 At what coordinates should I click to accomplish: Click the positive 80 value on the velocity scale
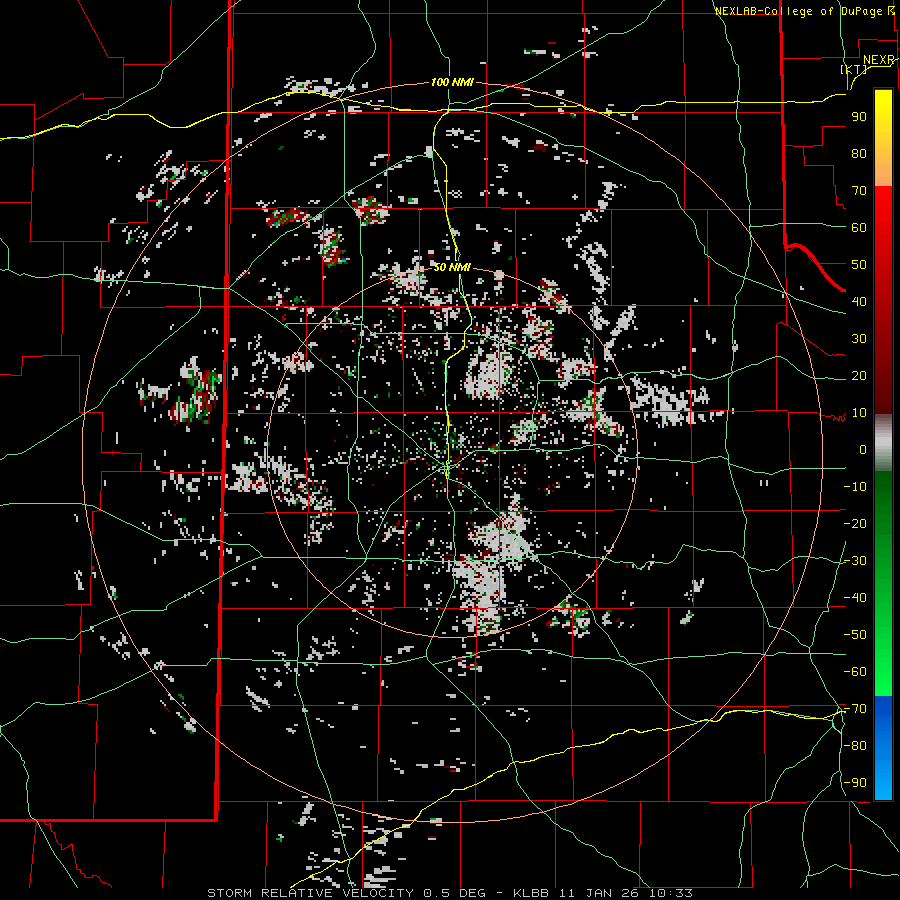tap(859, 154)
